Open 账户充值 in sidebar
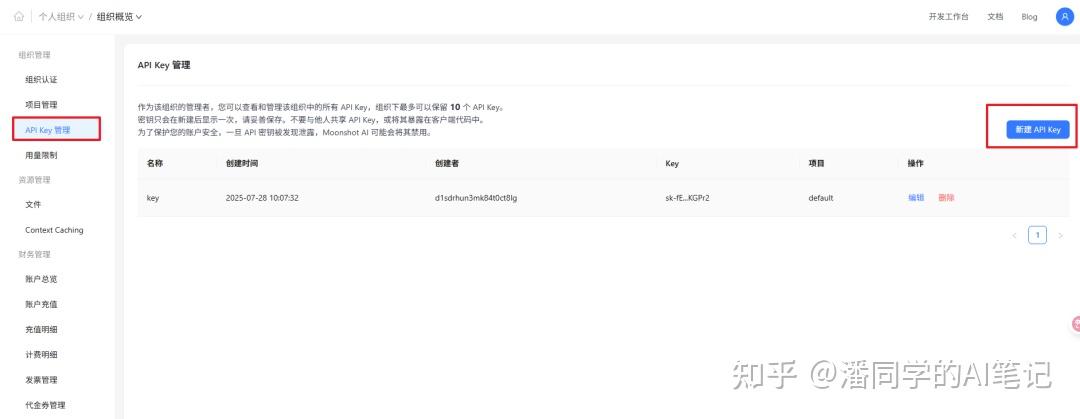 [x=41, y=304]
